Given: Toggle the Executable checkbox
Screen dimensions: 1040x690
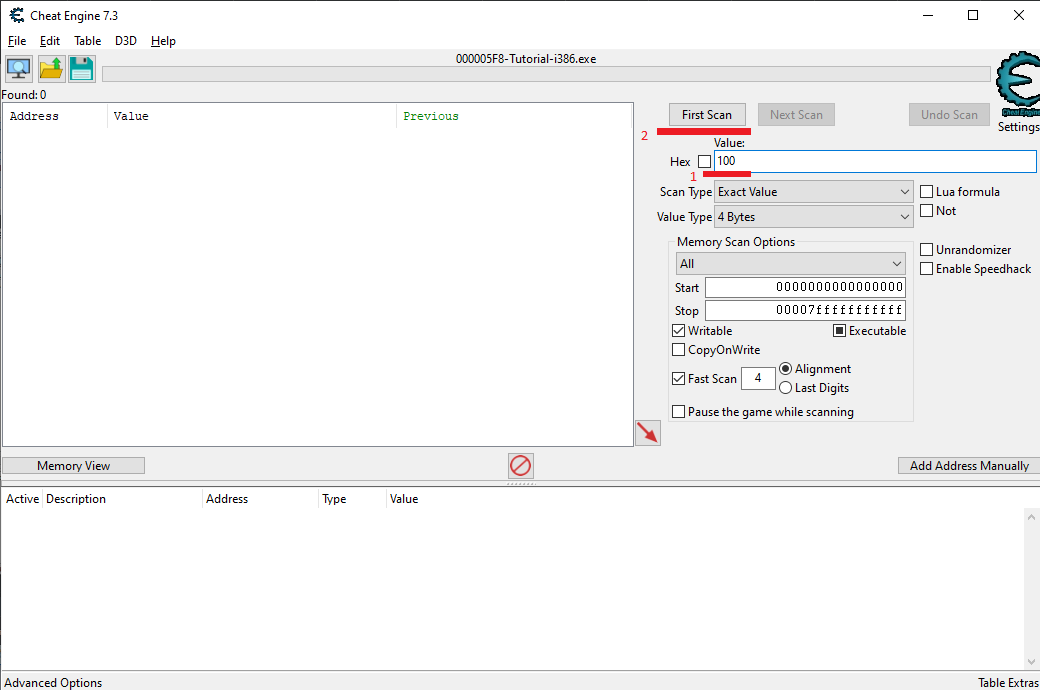Looking at the screenshot, I should [x=840, y=330].
